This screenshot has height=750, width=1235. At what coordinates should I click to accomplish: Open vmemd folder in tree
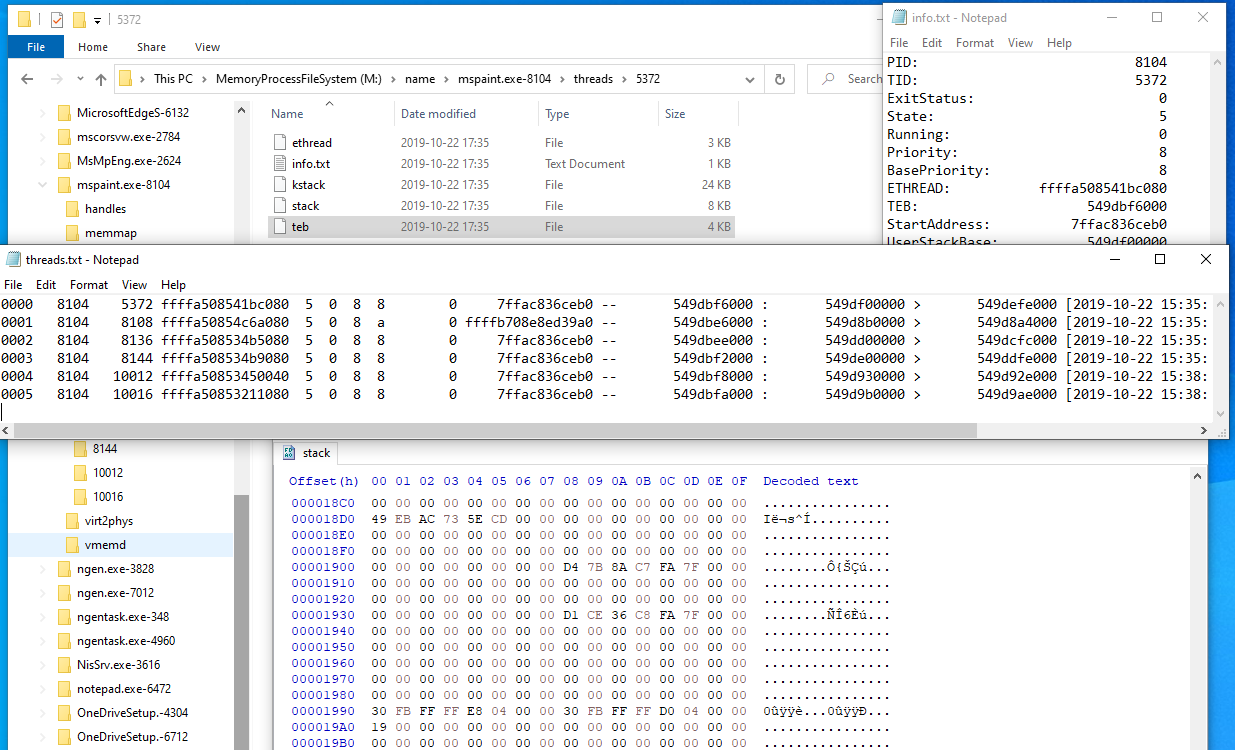[105, 545]
